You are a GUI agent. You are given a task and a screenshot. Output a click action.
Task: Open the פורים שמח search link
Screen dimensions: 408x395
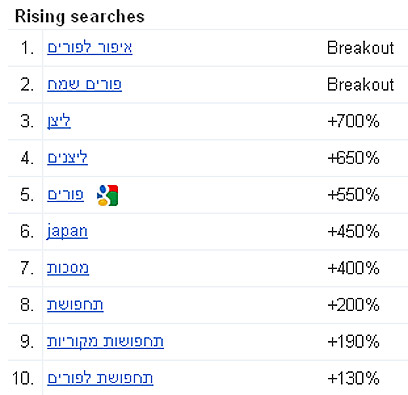pyautogui.click(x=84, y=84)
